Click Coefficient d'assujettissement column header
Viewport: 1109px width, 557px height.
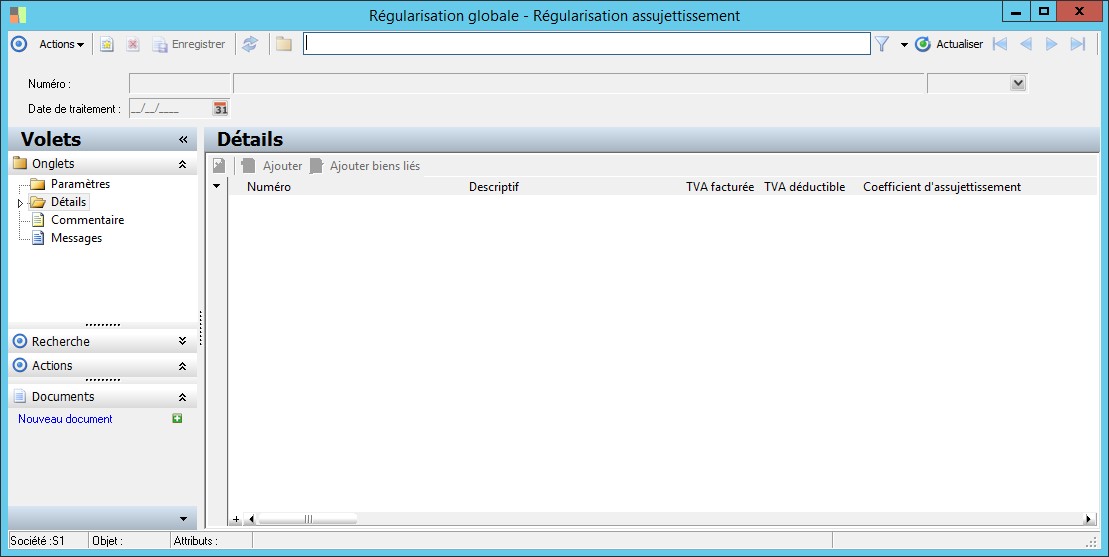tap(942, 187)
